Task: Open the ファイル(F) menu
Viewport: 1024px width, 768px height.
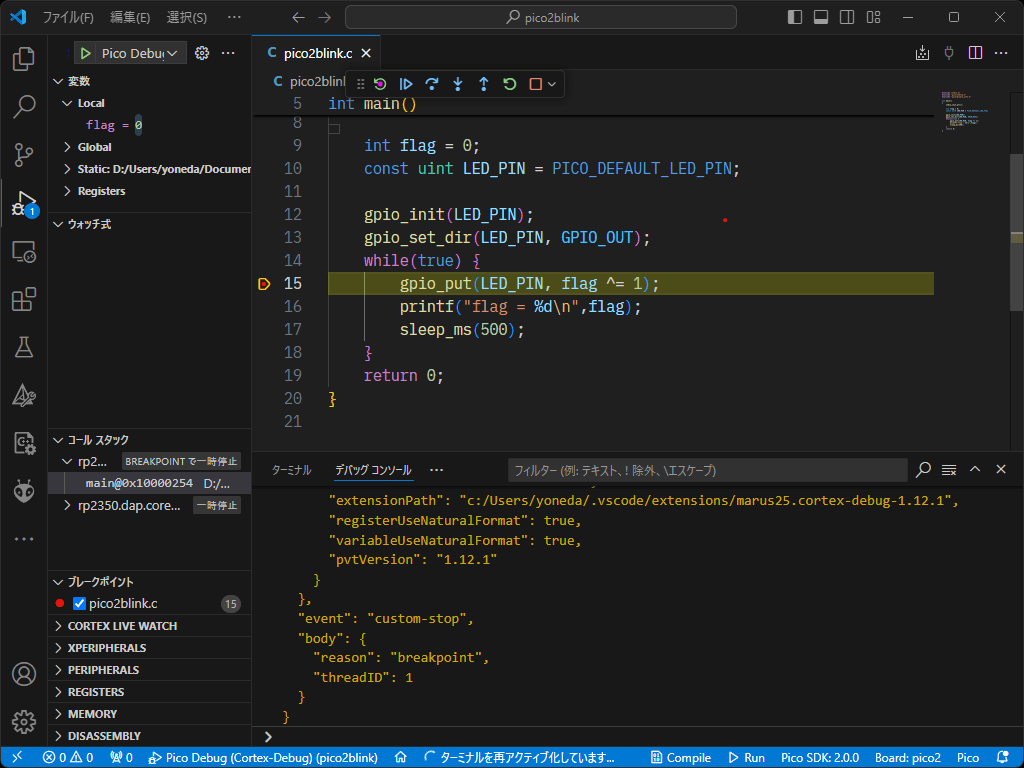Action: click(x=68, y=17)
